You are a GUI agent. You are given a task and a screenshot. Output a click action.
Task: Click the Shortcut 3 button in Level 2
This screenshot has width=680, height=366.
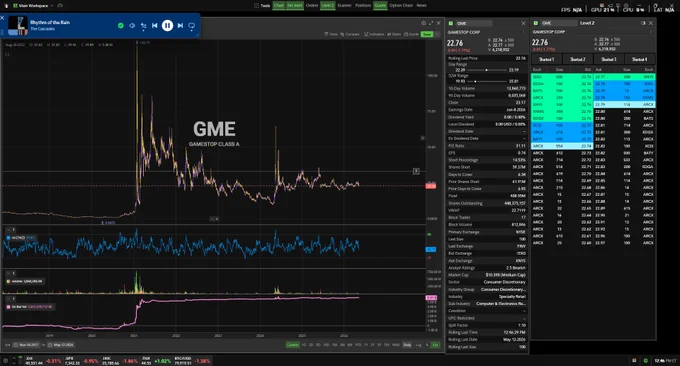[x=608, y=59]
